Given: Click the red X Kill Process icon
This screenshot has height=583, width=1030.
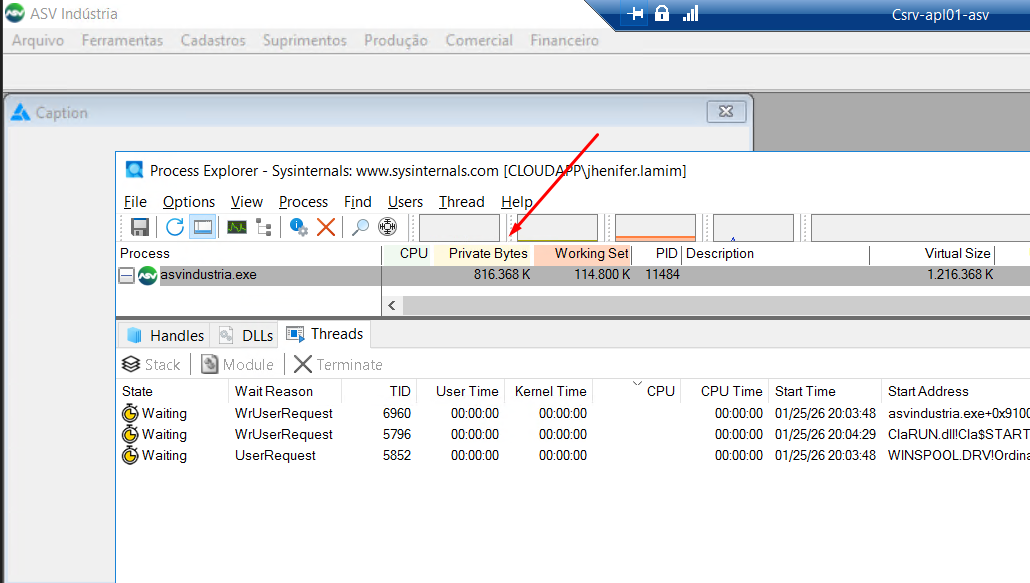Looking at the screenshot, I should pos(325,227).
